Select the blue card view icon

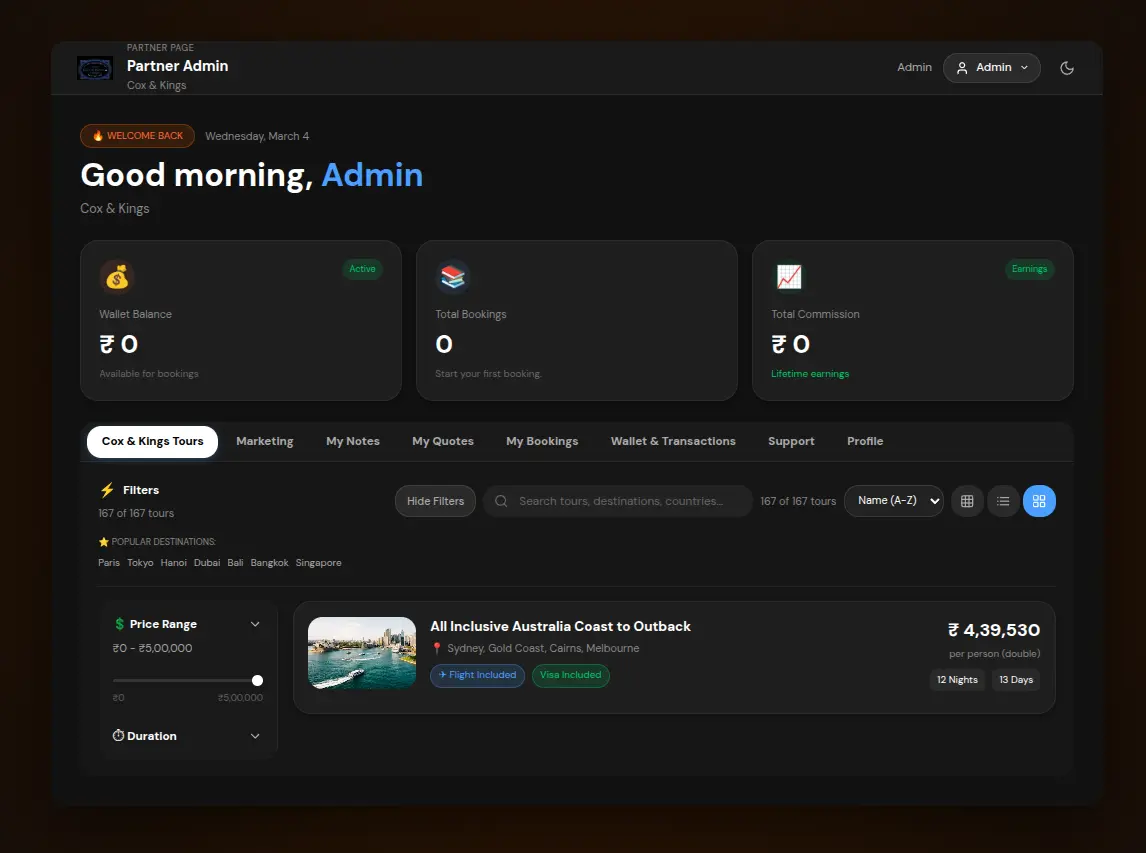pyautogui.click(x=1039, y=501)
